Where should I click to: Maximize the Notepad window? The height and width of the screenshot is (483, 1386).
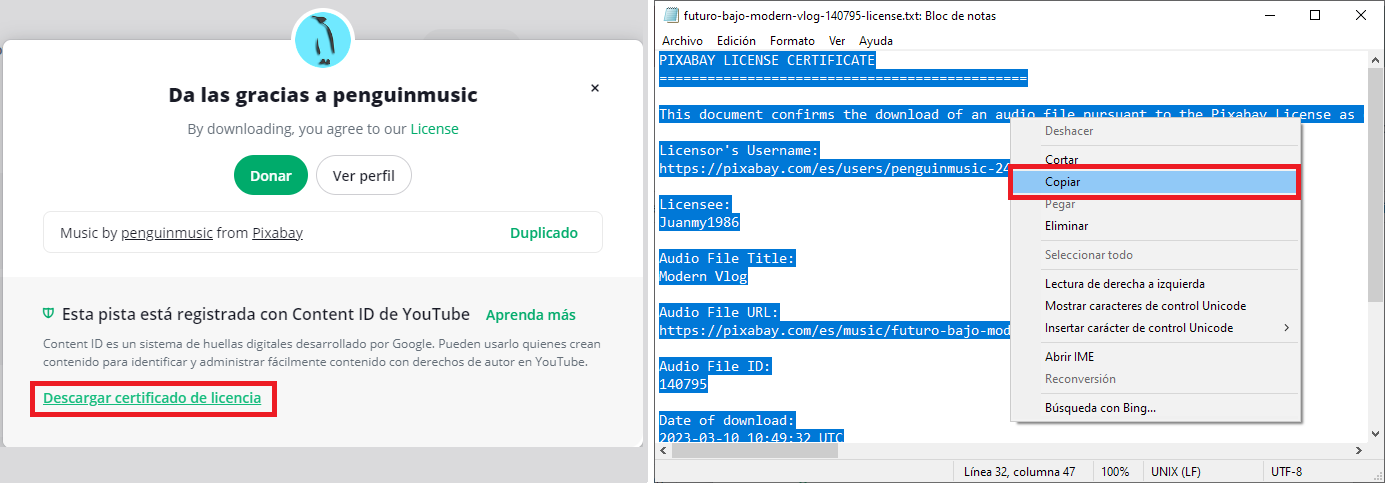(1315, 15)
